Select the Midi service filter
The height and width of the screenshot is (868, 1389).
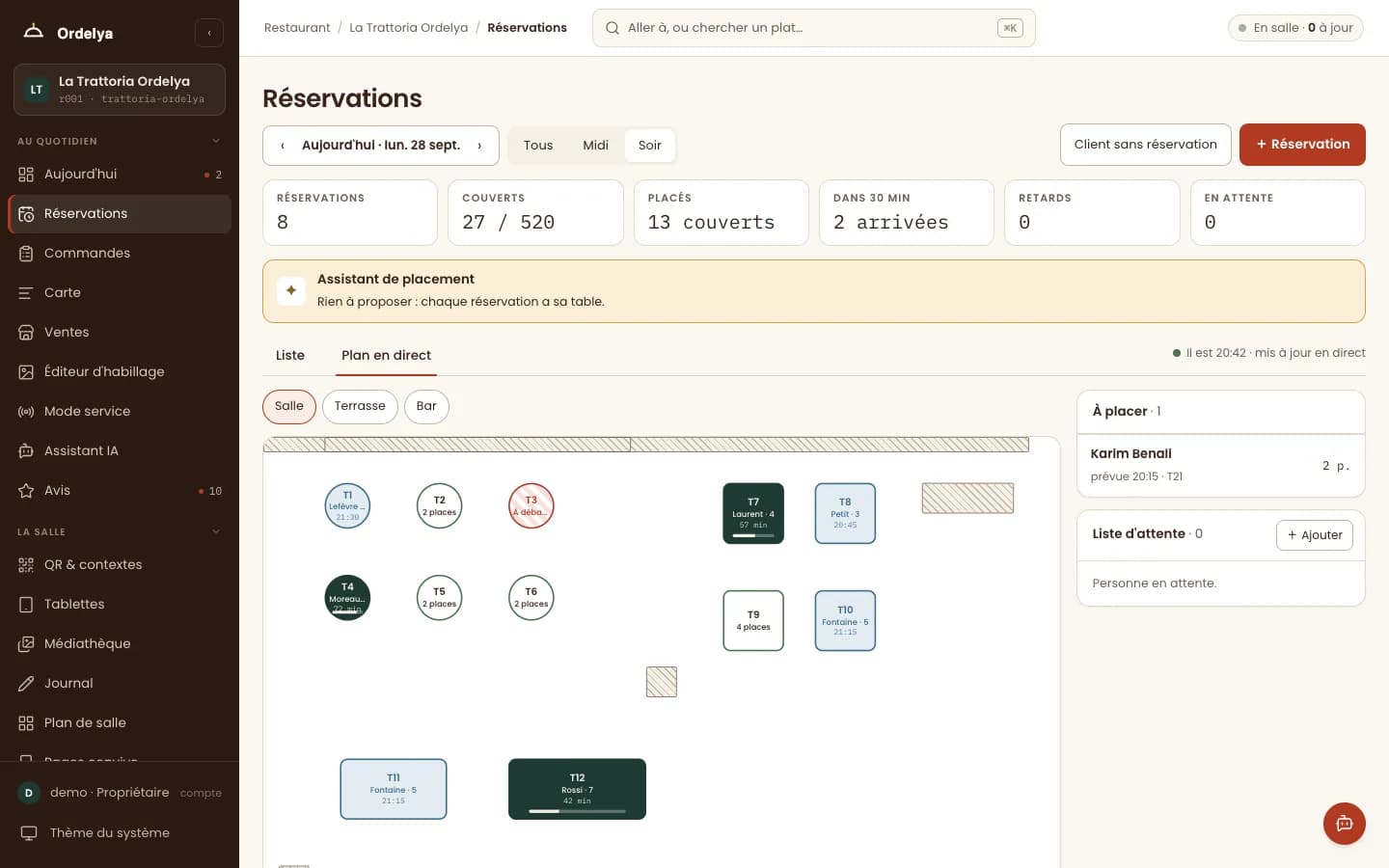tap(595, 146)
